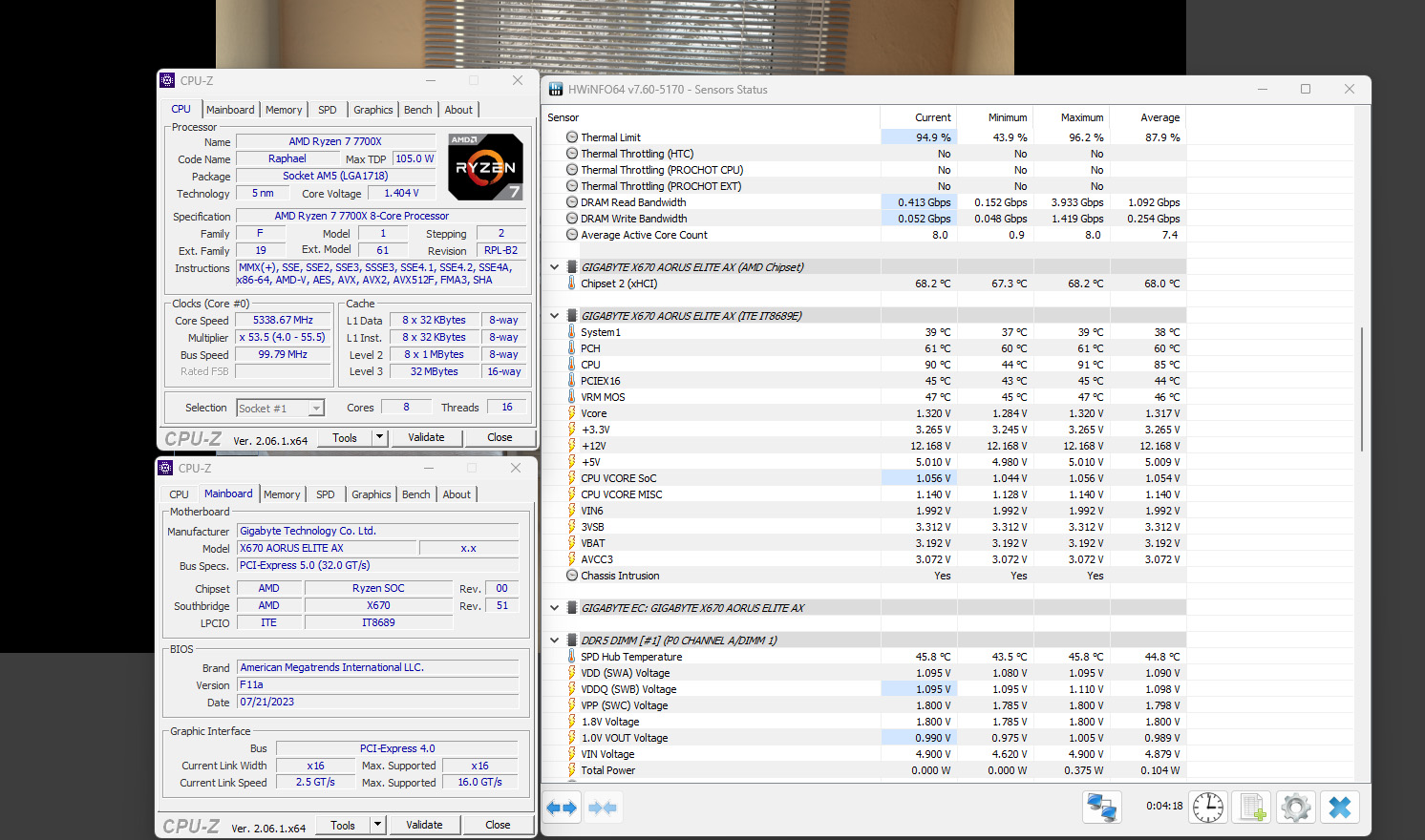Start logging with the sheet-plus icon
1425x840 pixels.
coord(1251,808)
